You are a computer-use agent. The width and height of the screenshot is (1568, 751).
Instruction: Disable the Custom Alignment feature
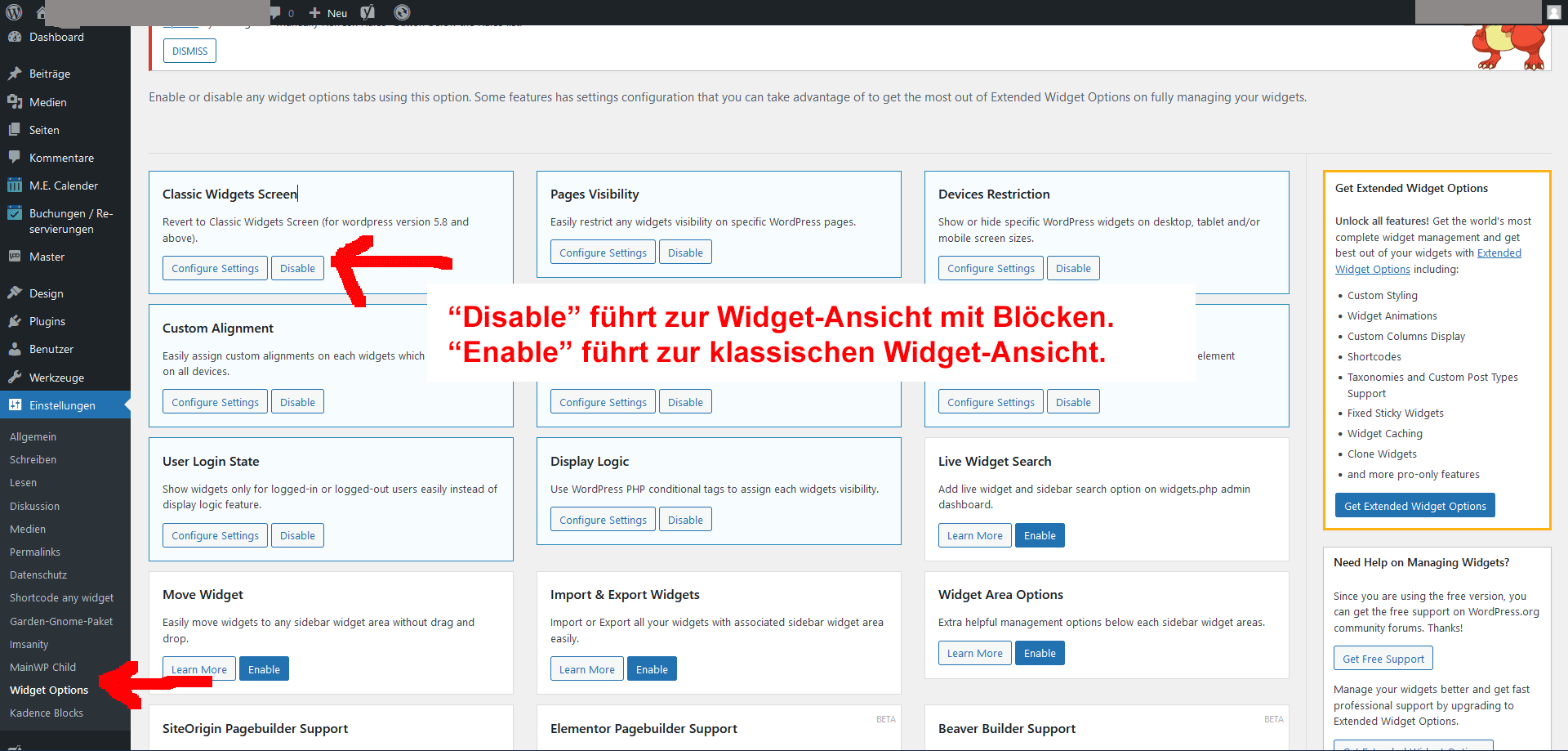[x=297, y=402]
